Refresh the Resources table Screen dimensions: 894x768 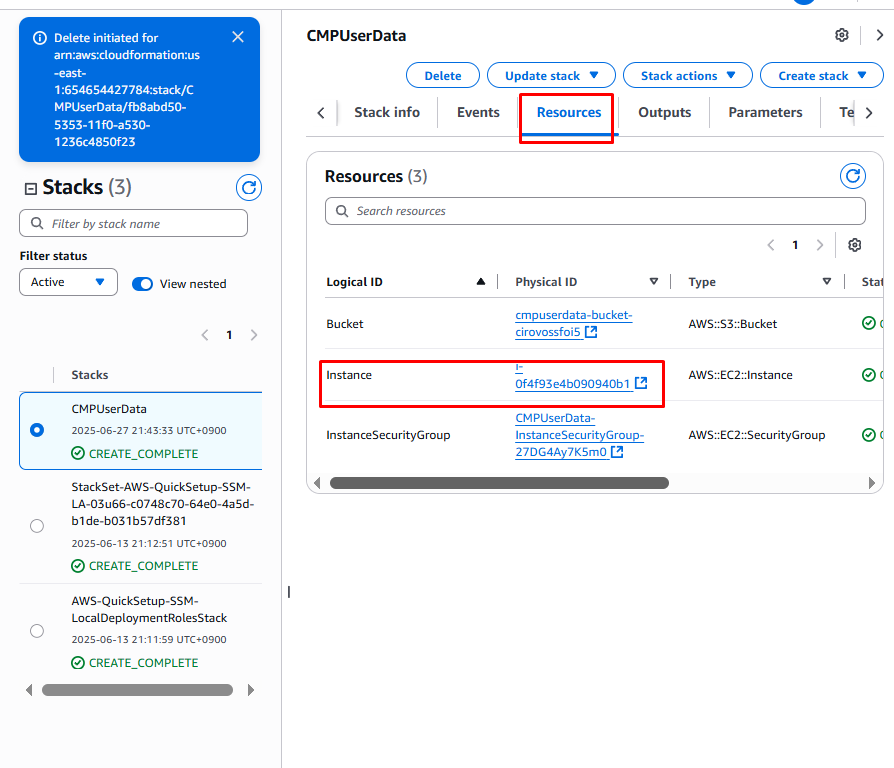[852, 176]
